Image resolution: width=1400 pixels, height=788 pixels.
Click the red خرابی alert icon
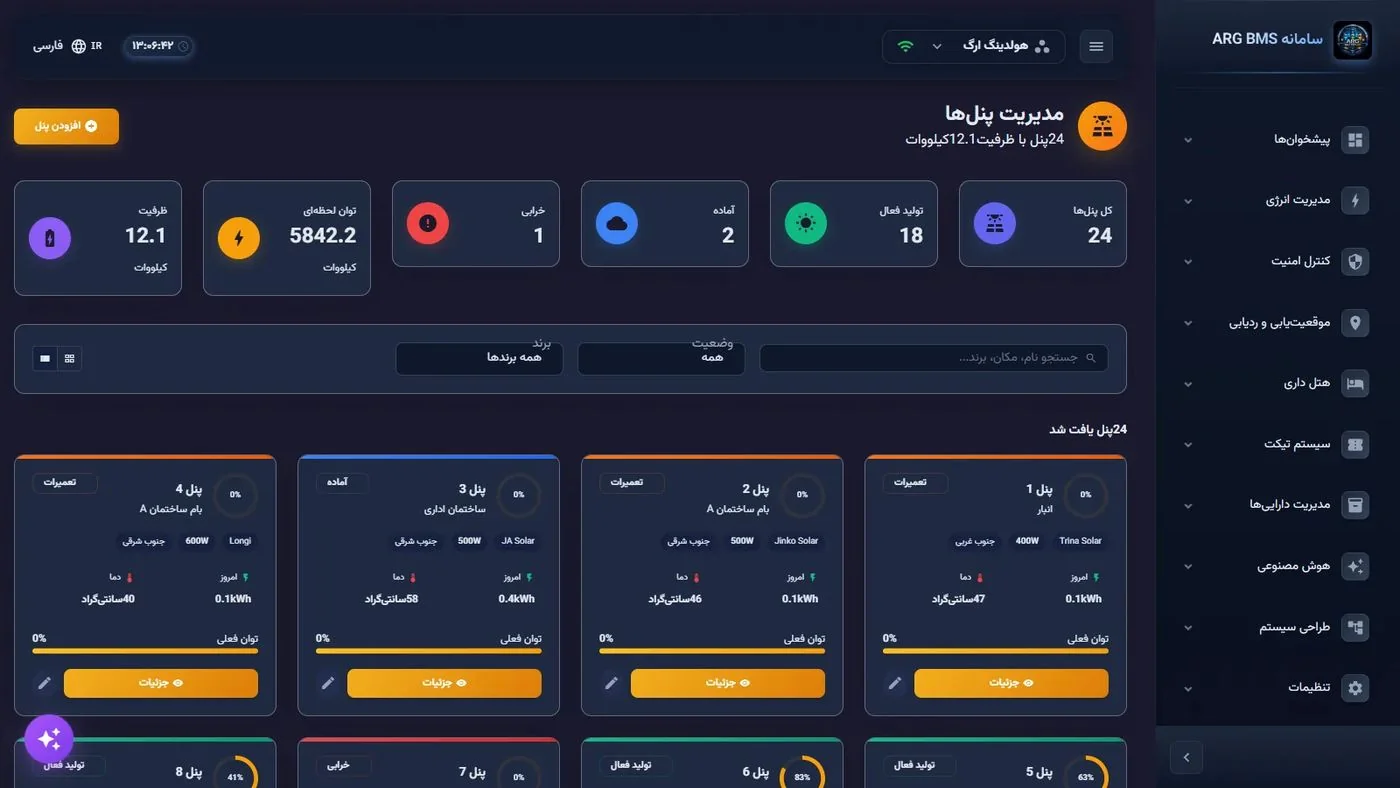tap(428, 223)
